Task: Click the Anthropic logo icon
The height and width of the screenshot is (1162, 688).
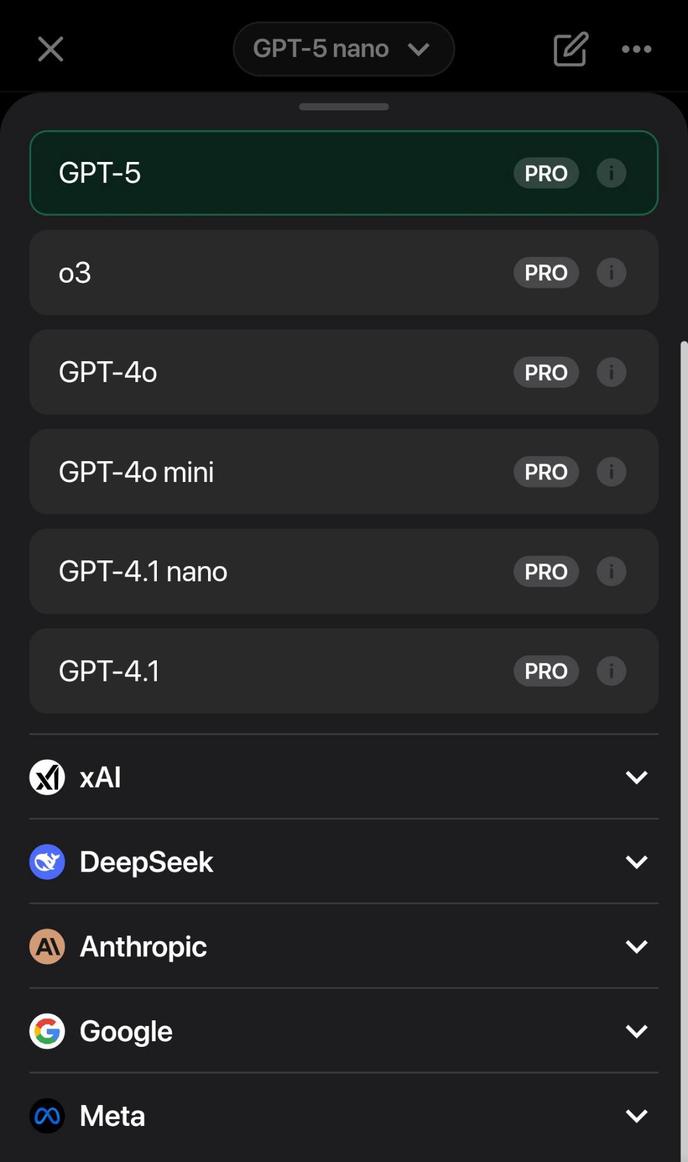Action: coord(46,944)
